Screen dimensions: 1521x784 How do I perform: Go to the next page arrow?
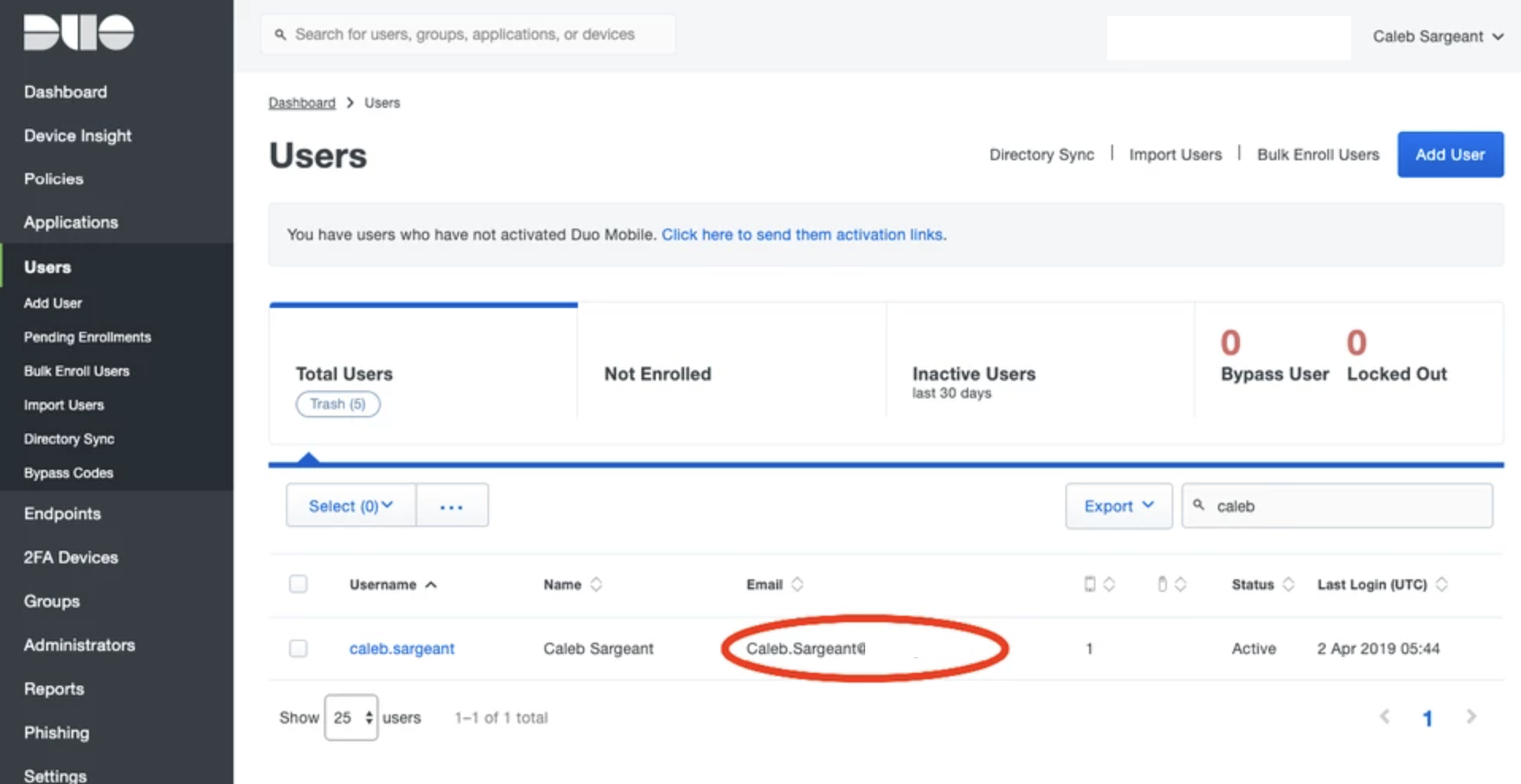click(1471, 717)
